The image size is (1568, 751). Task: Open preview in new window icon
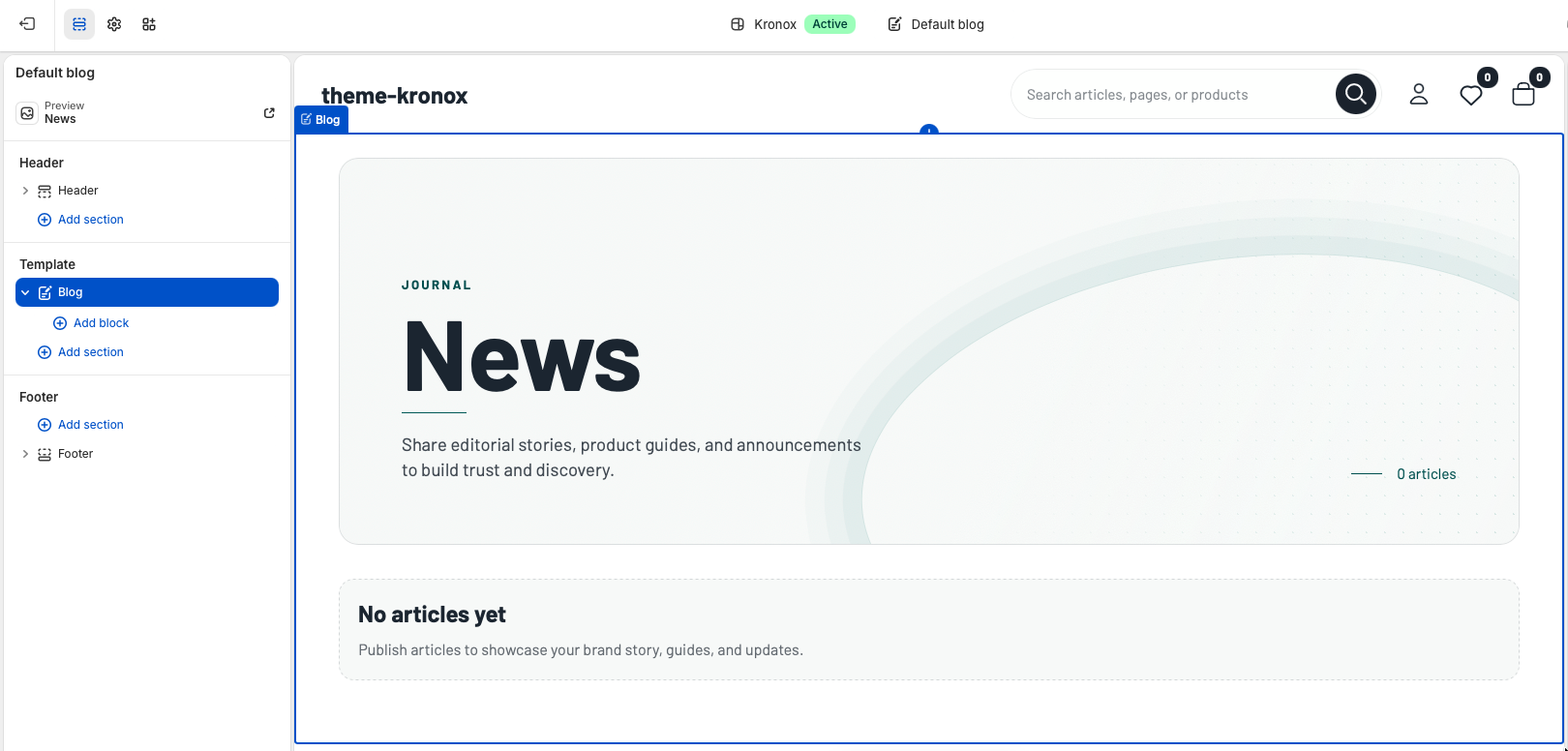coord(269,113)
